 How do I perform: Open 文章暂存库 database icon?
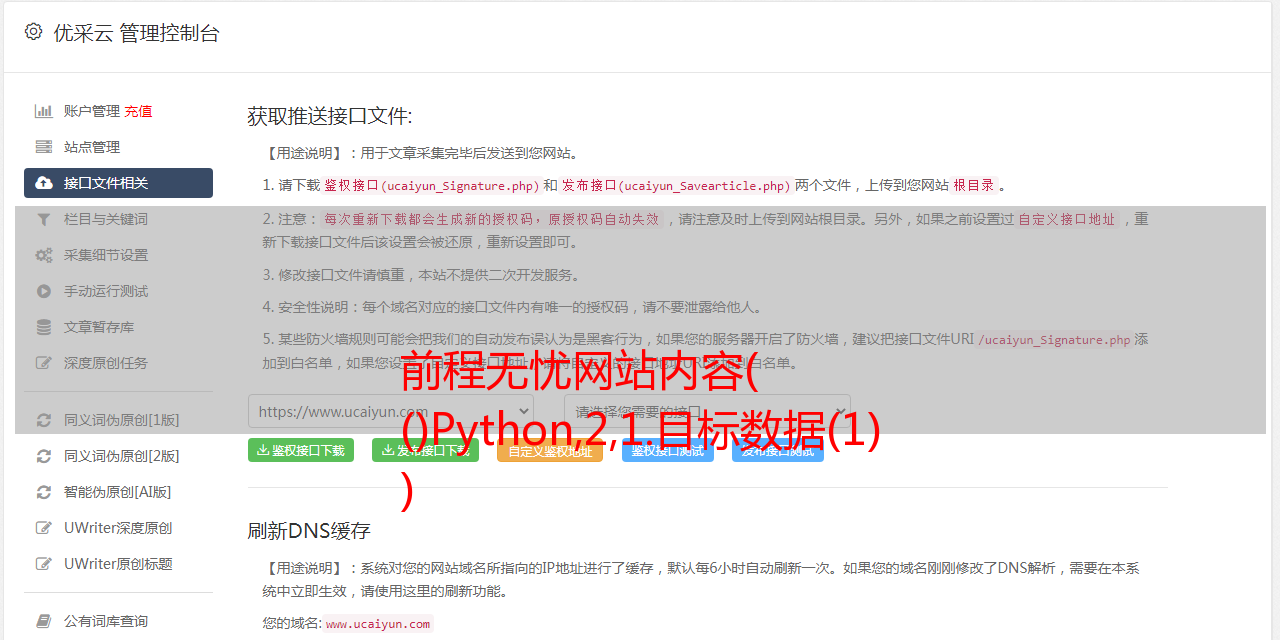tap(44, 327)
